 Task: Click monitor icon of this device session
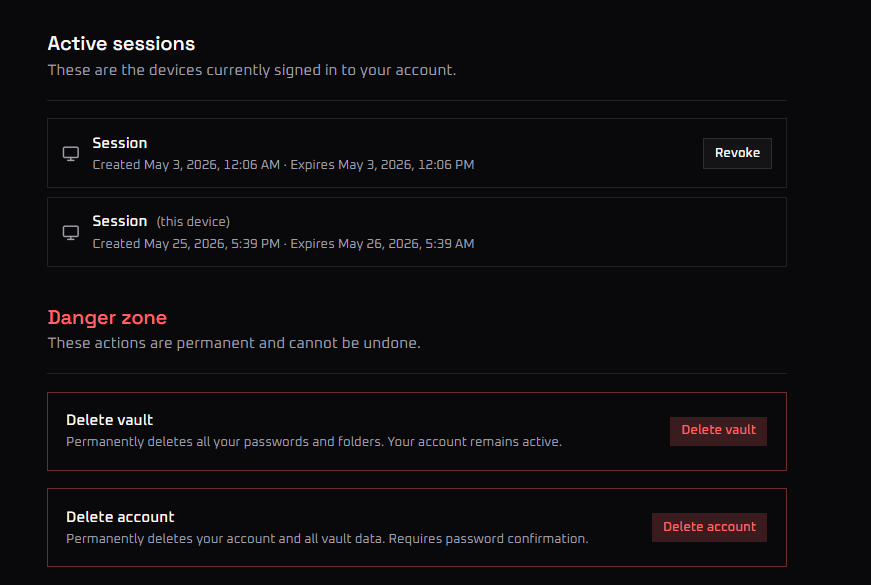point(71,232)
